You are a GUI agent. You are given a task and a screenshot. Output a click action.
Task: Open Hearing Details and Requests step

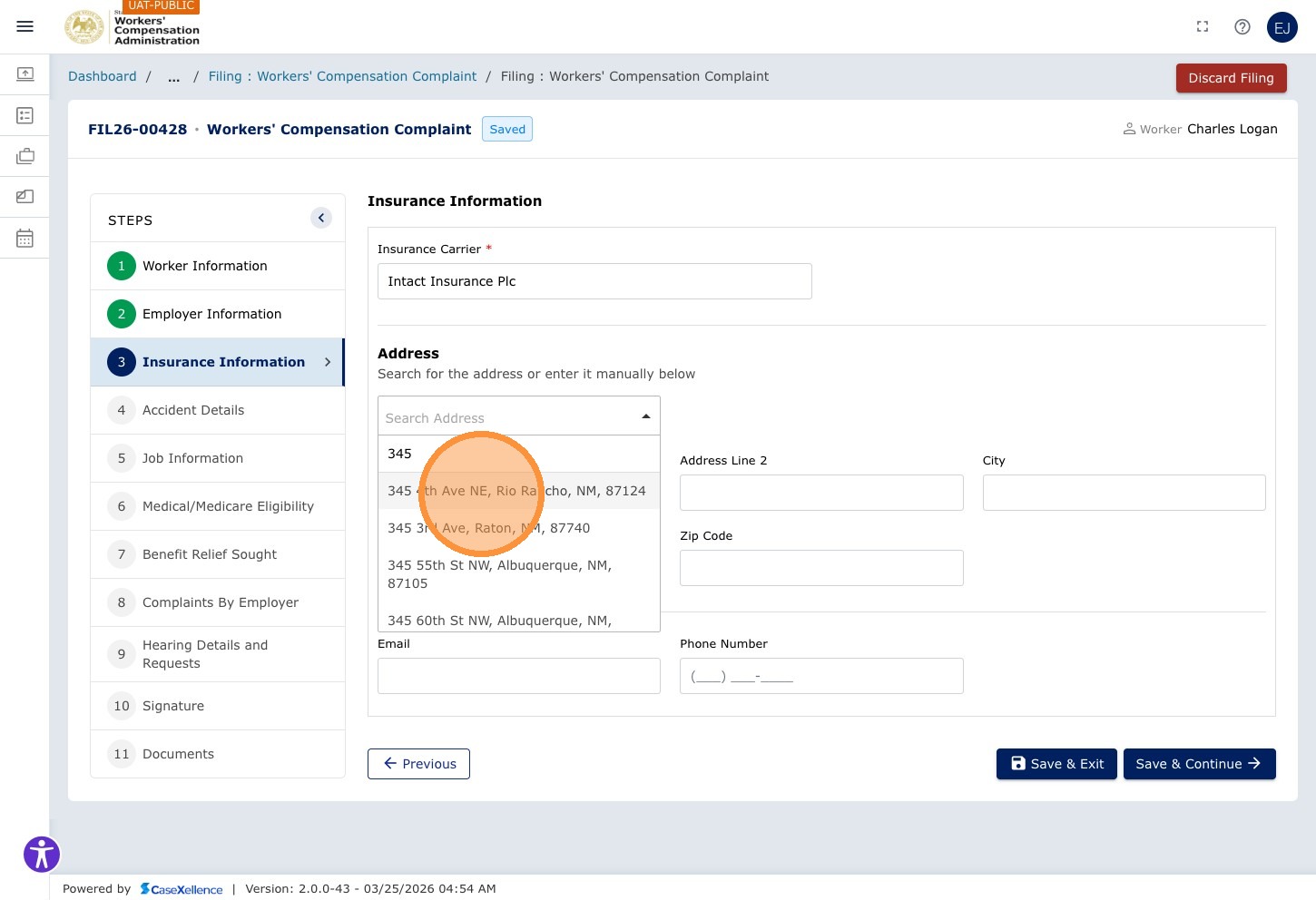(218, 654)
